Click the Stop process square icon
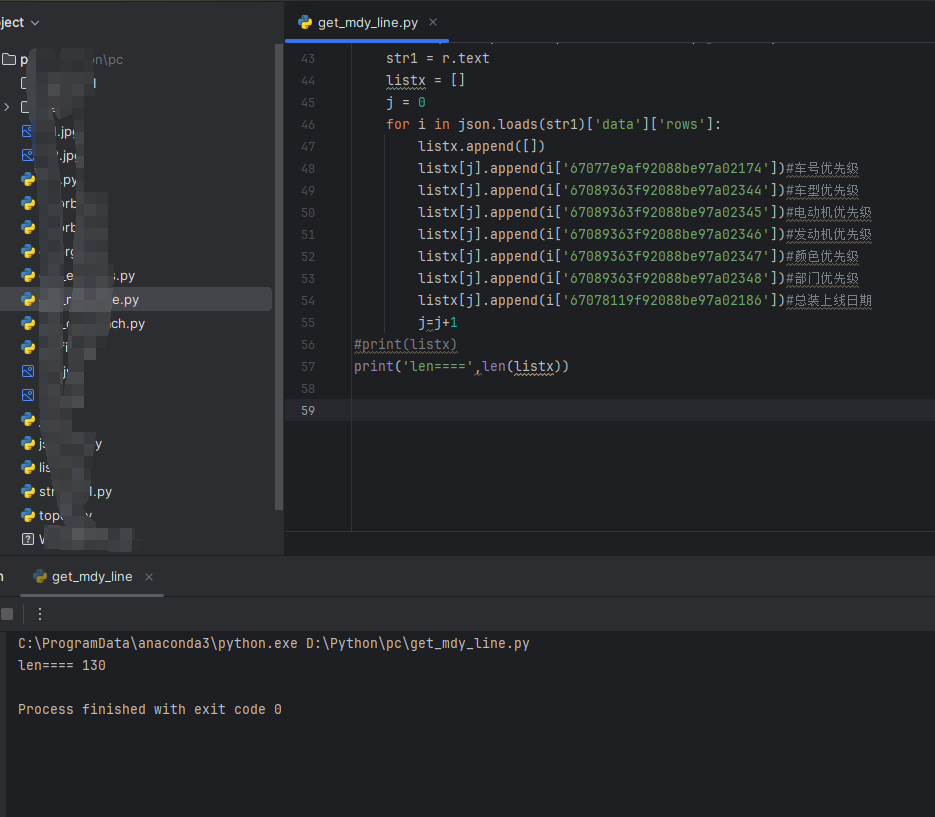The width and height of the screenshot is (935, 817). (x=7, y=614)
